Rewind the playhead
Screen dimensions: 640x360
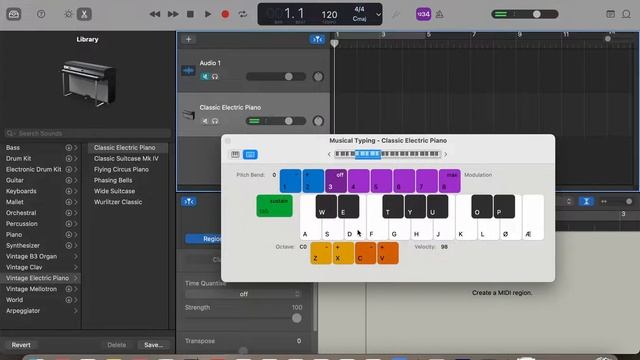click(x=155, y=14)
